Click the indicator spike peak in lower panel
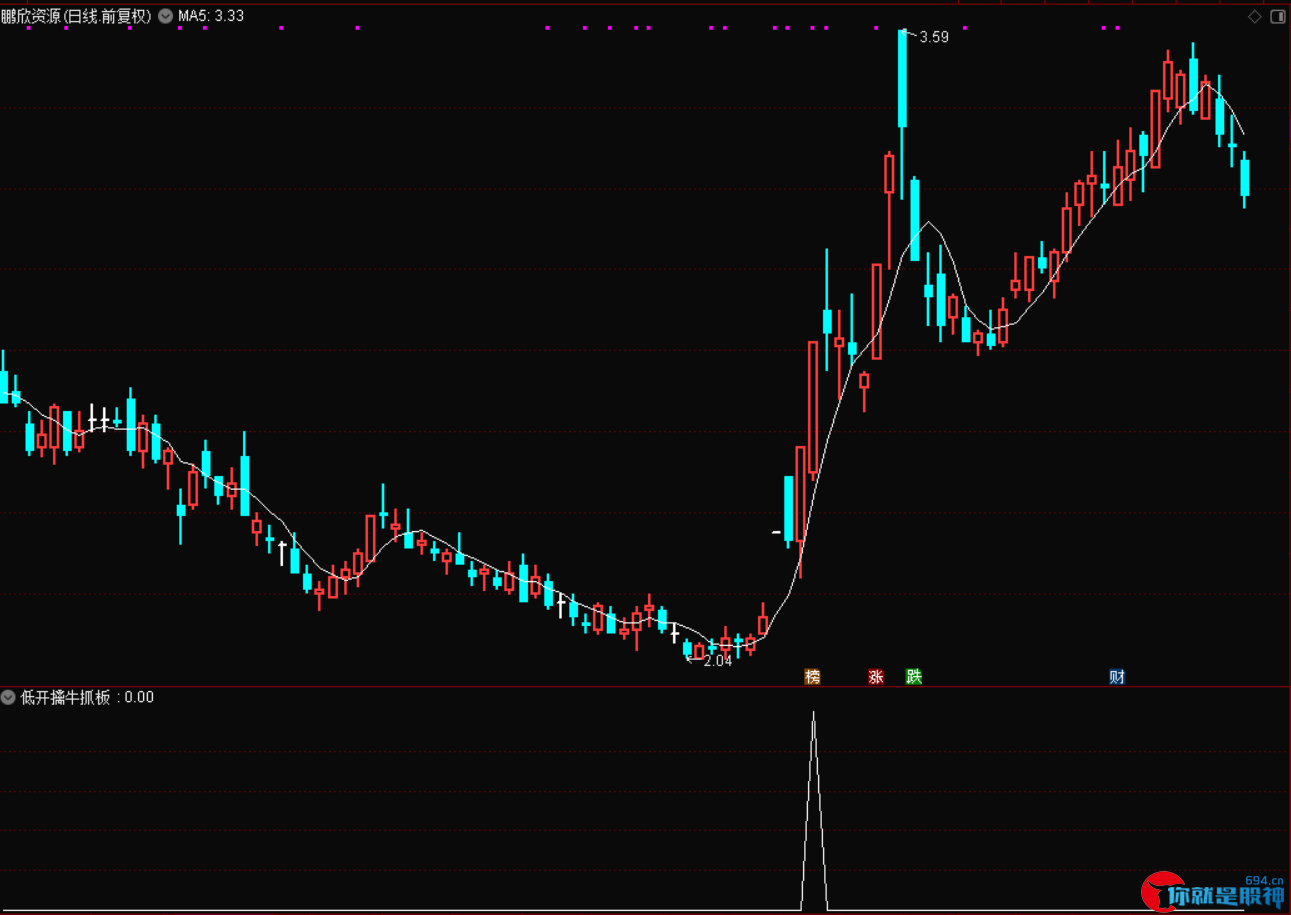This screenshot has height=915, width=1291. 814,713
